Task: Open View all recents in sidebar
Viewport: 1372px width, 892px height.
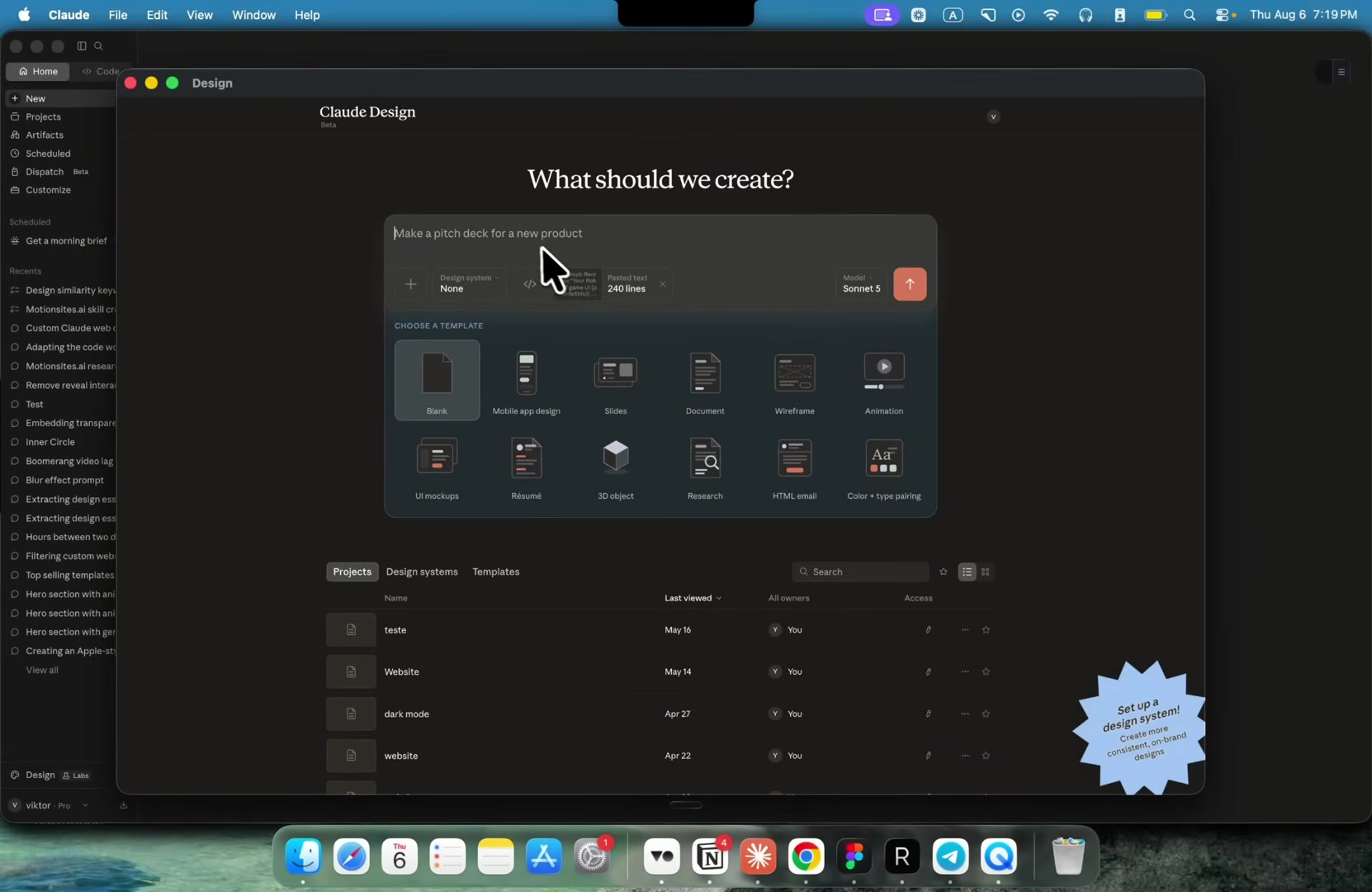Action: tap(42, 670)
